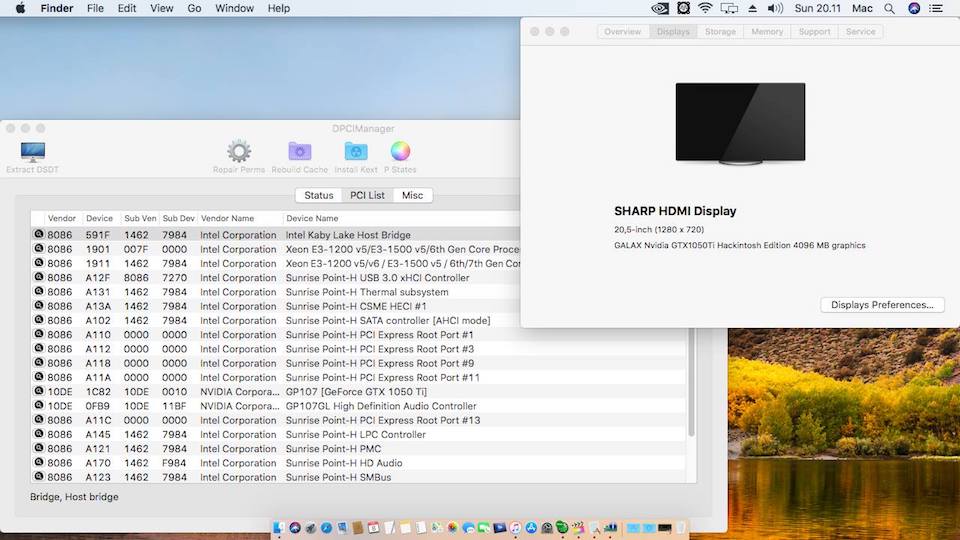Click the display mirroring menu bar icon
Image resolution: width=960 pixels, height=540 pixels.
[729, 8]
